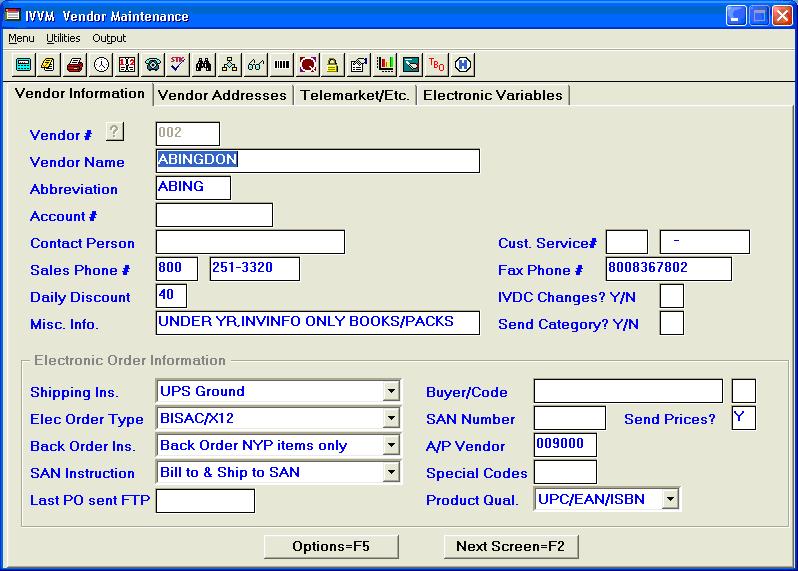The height and width of the screenshot is (571, 798).
Task: Click the blue H circle icon
Action: coord(463,65)
